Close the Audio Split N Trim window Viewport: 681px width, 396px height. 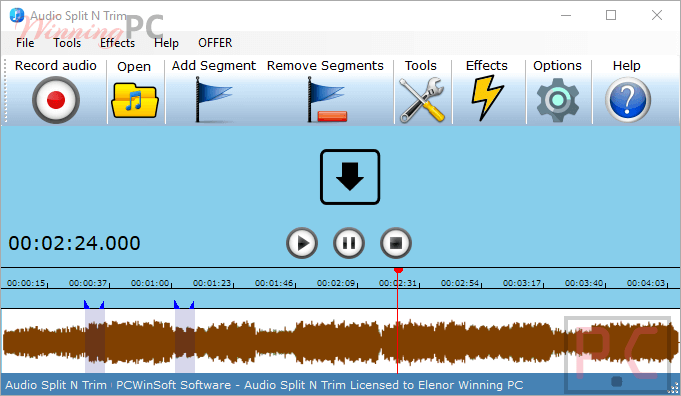click(x=657, y=15)
